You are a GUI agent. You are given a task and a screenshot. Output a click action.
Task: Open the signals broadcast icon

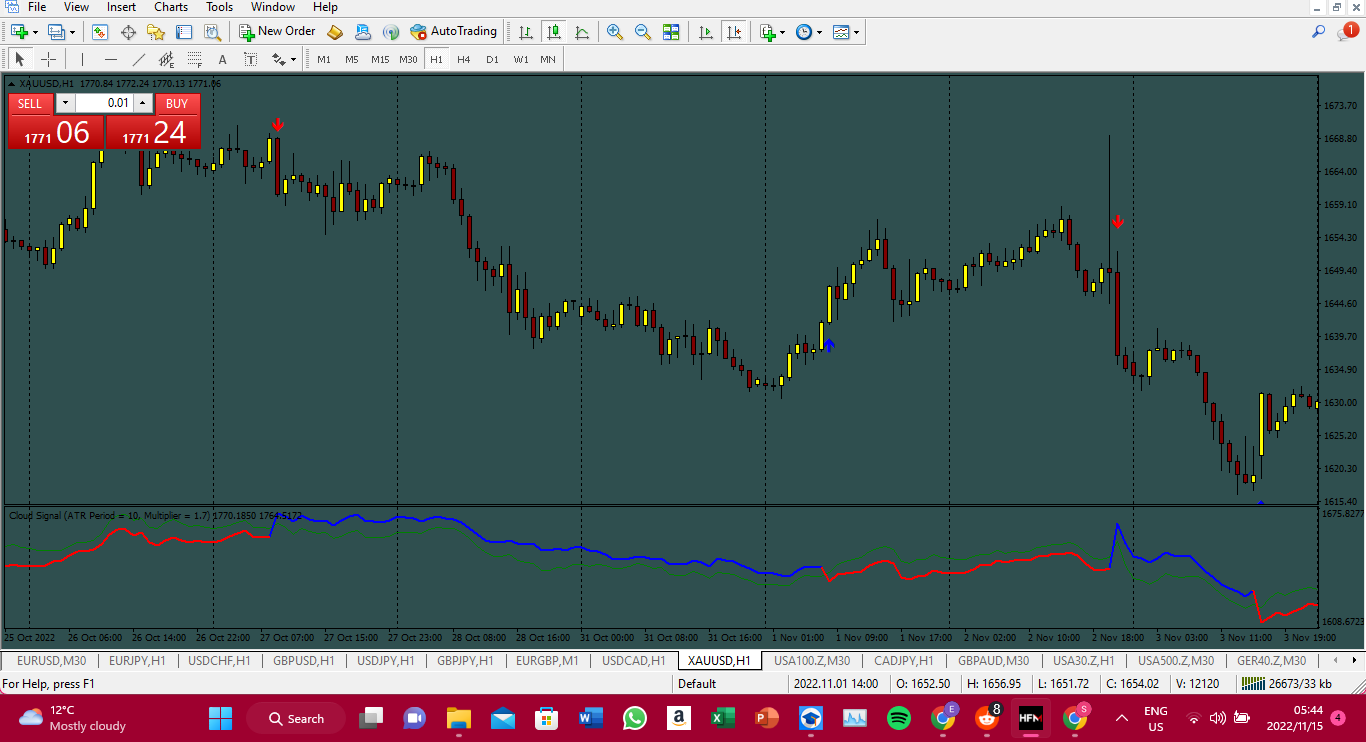click(391, 32)
